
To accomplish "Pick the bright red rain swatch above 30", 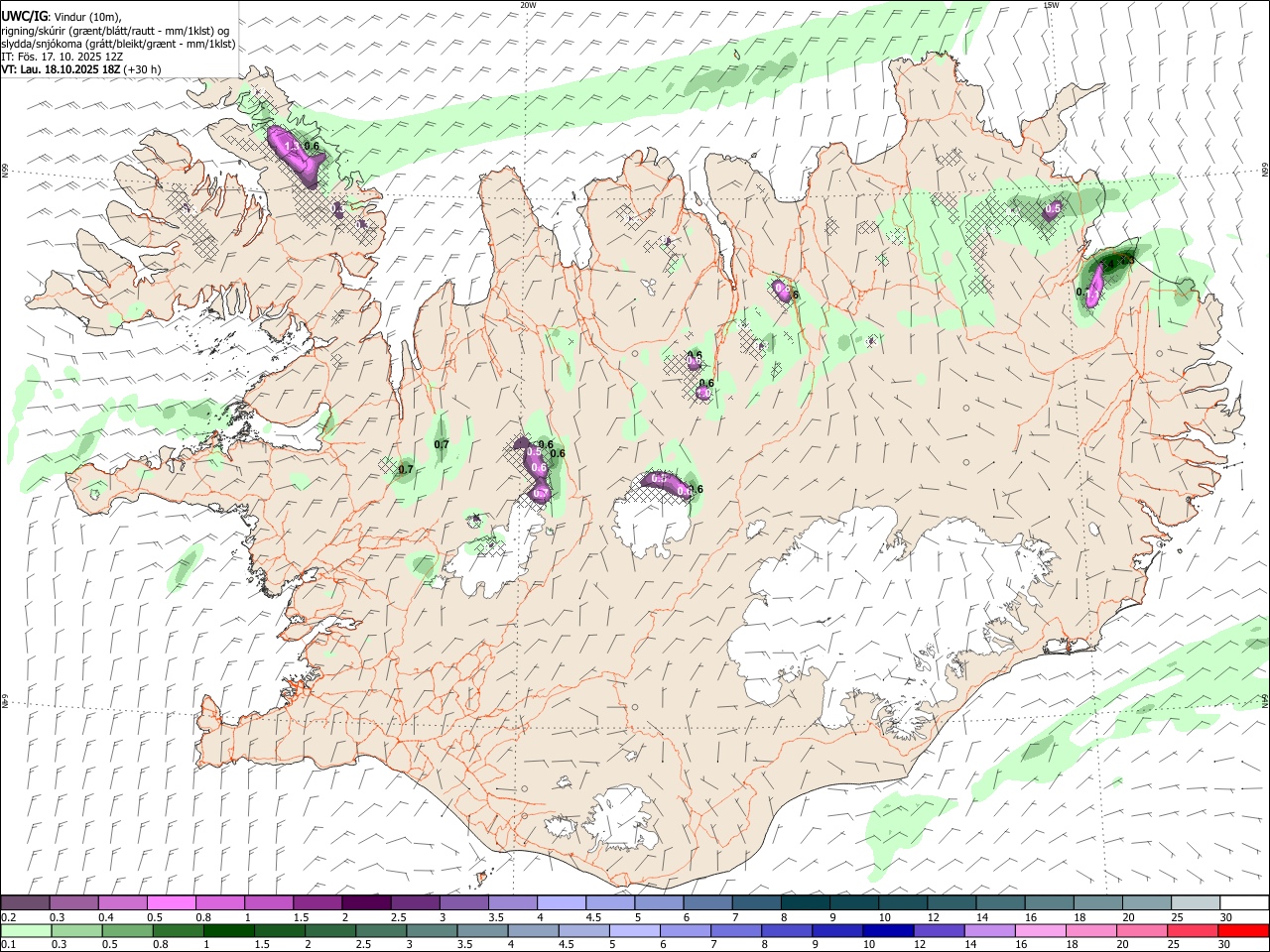I will pyautogui.click(x=1243, y=930).
